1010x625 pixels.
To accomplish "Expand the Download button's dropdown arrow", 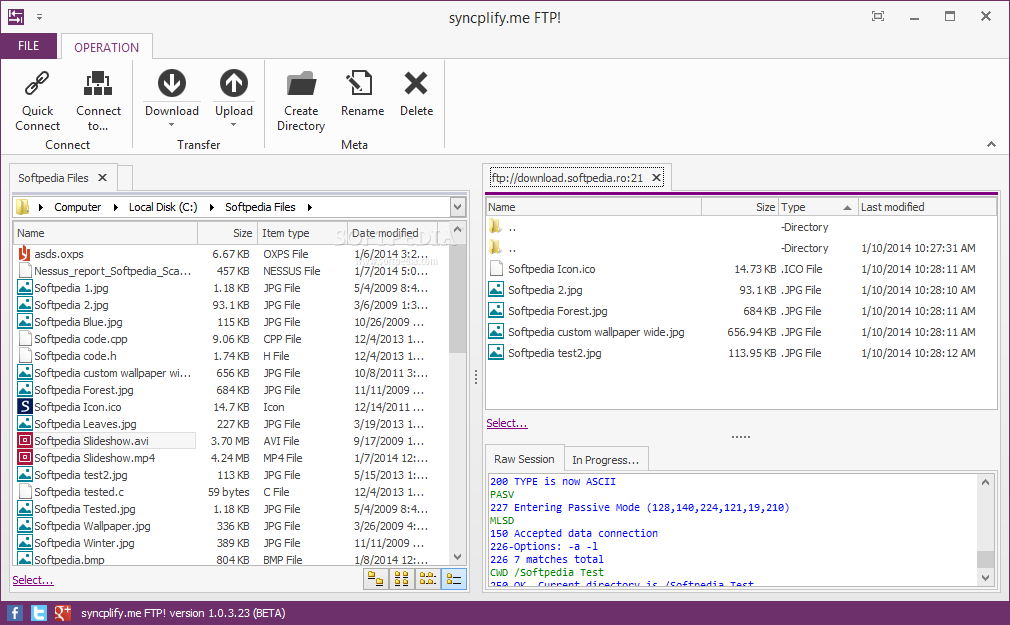I will coord(171,125).
